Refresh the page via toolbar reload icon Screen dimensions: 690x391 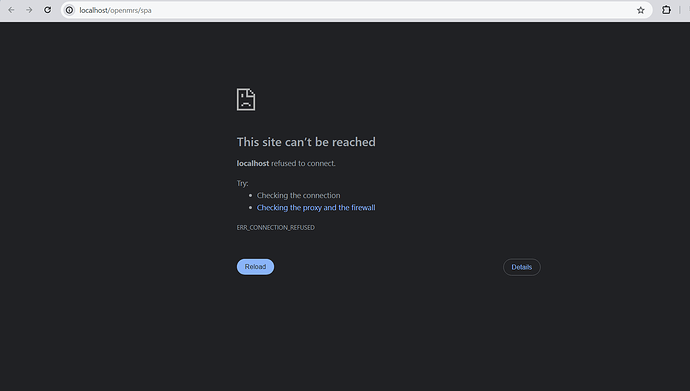pyautogui.click(x=48, y=10)
